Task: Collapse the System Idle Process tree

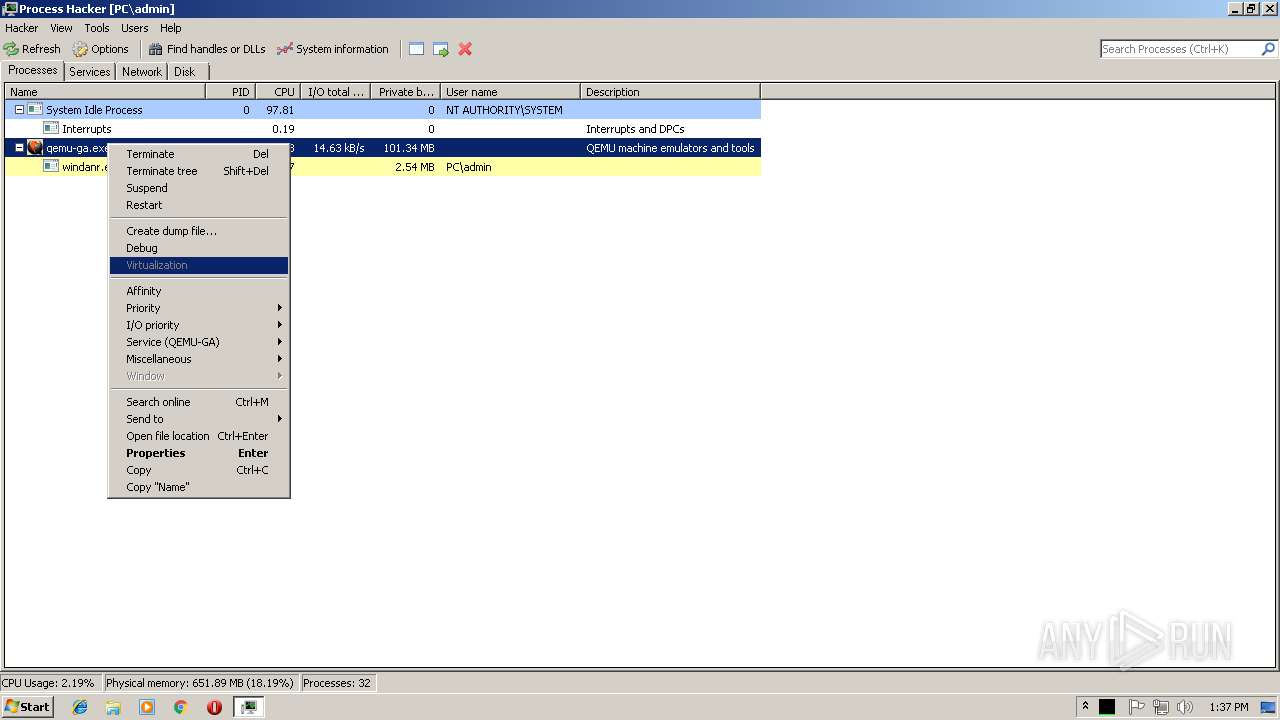Action: coord(19,110)
